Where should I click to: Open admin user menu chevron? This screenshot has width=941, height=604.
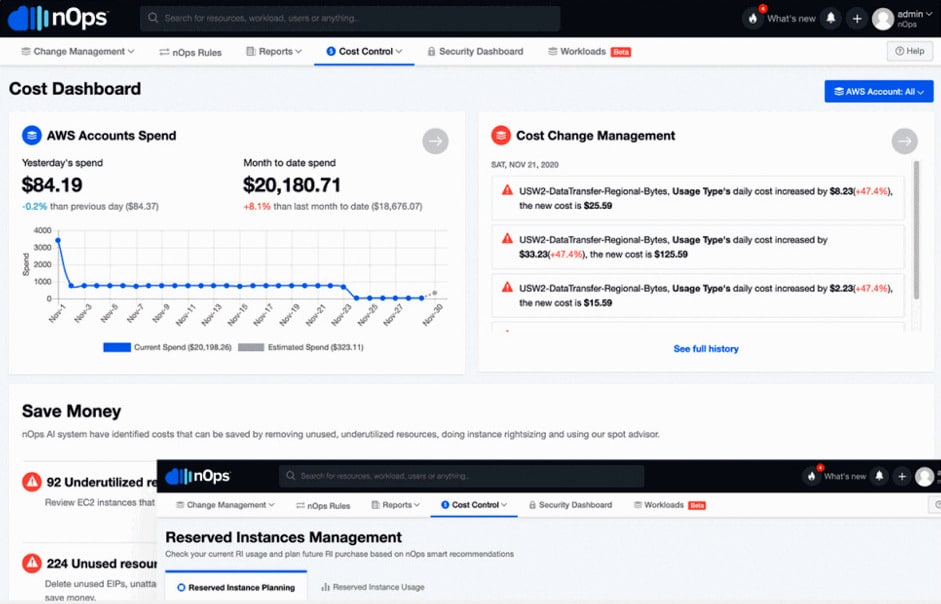(x=930, y=14)
